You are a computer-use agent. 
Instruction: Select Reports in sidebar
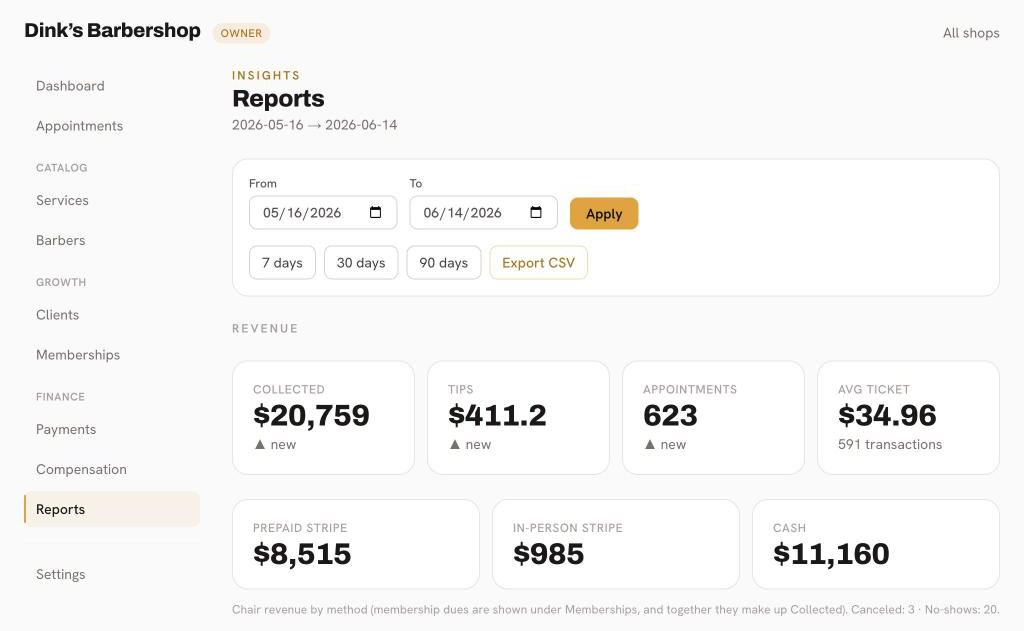click(x=112, y=509)
